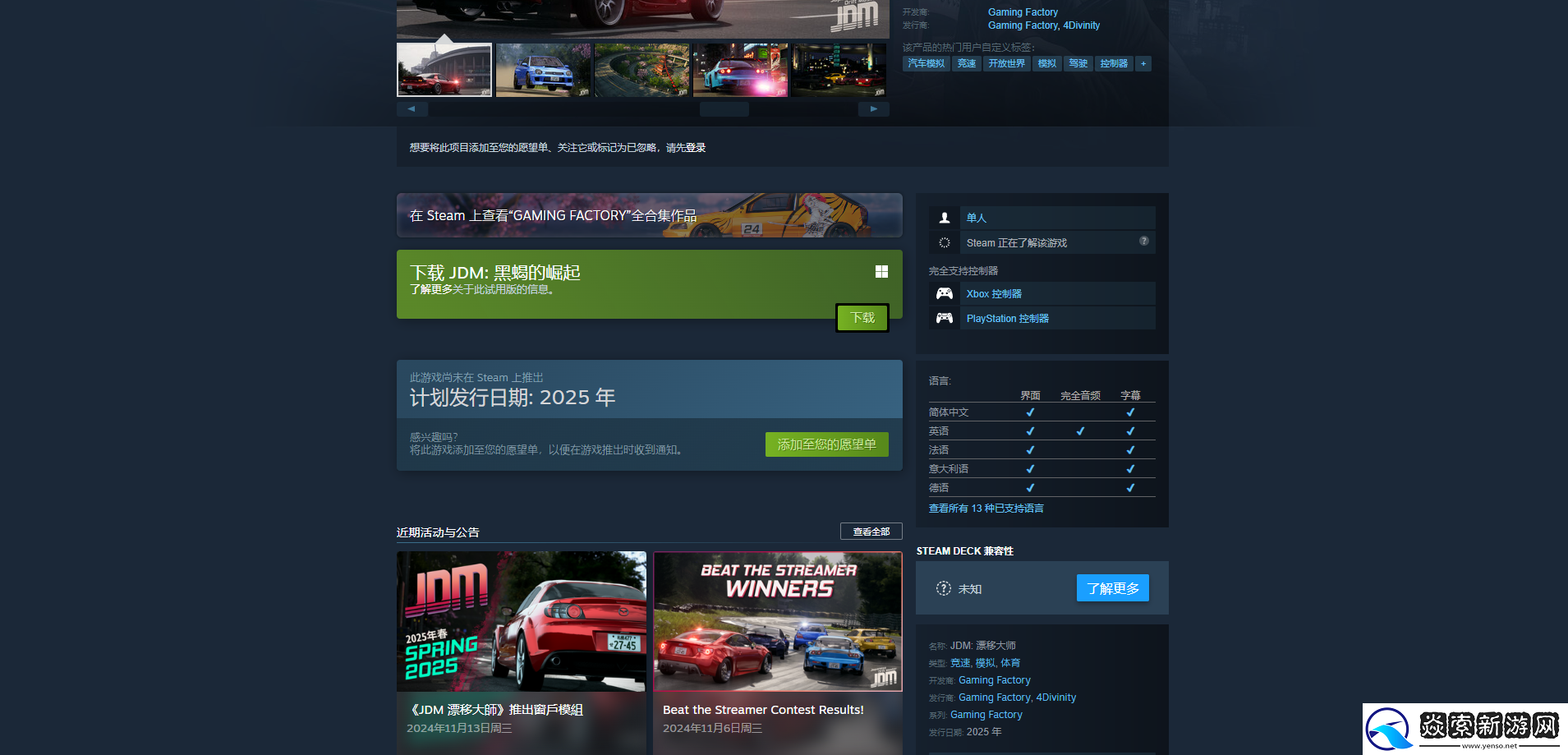Open Gaming Factory franchise banner

point(649,215)
